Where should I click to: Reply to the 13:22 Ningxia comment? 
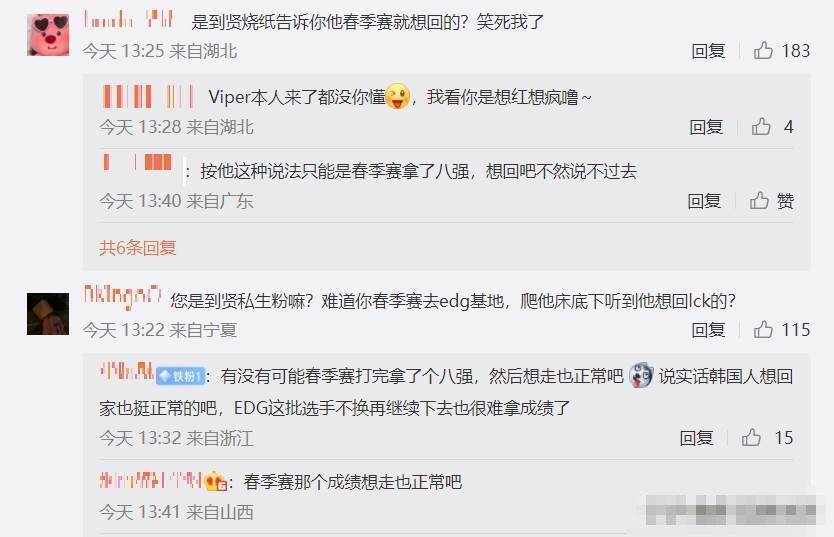coord(708,330)
